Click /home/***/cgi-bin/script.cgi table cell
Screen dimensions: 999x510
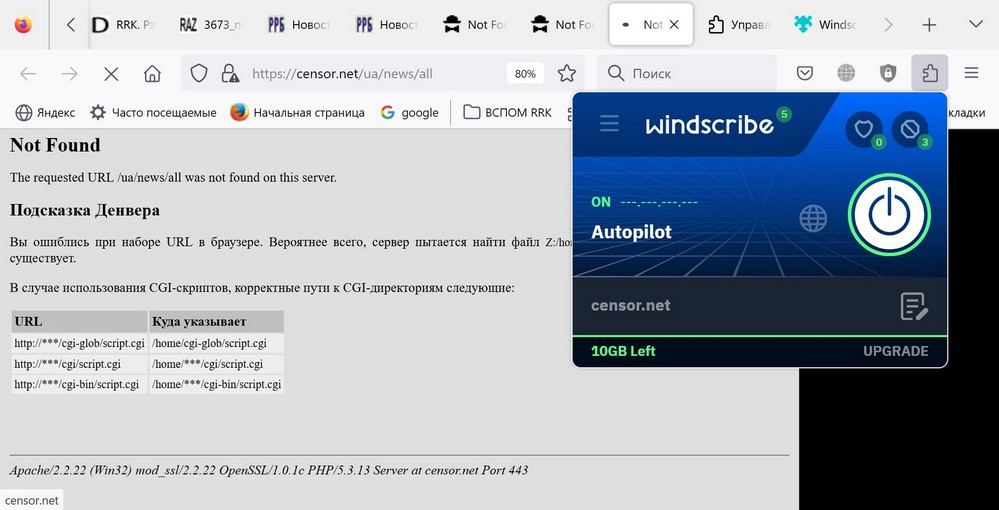(x=217, y=384)
